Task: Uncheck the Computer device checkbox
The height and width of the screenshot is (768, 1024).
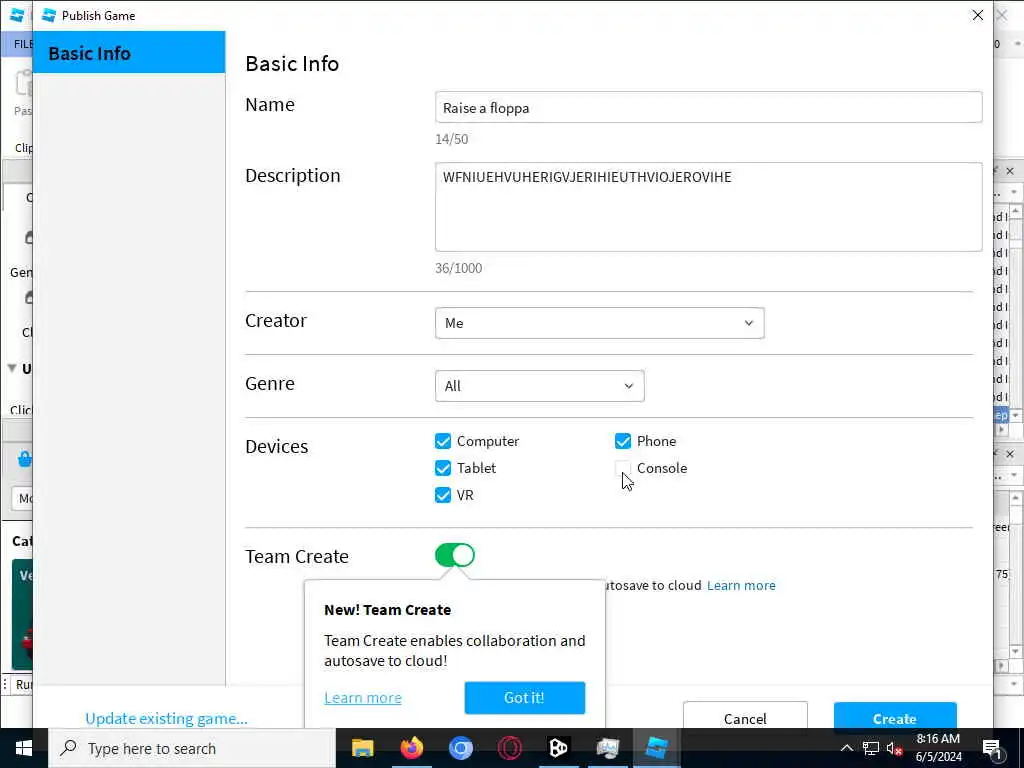Action: (x=443, y=441)
